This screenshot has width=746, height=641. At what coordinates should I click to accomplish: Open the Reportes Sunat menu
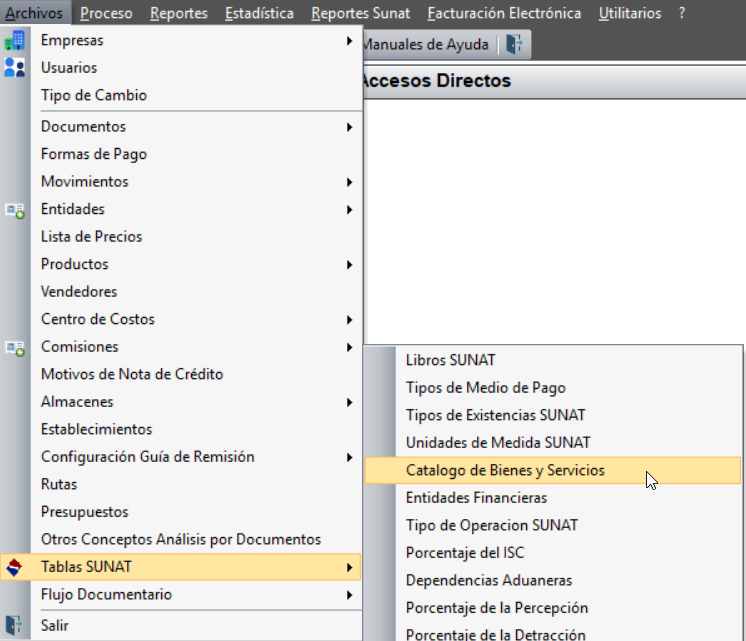[x=361, y=13]
